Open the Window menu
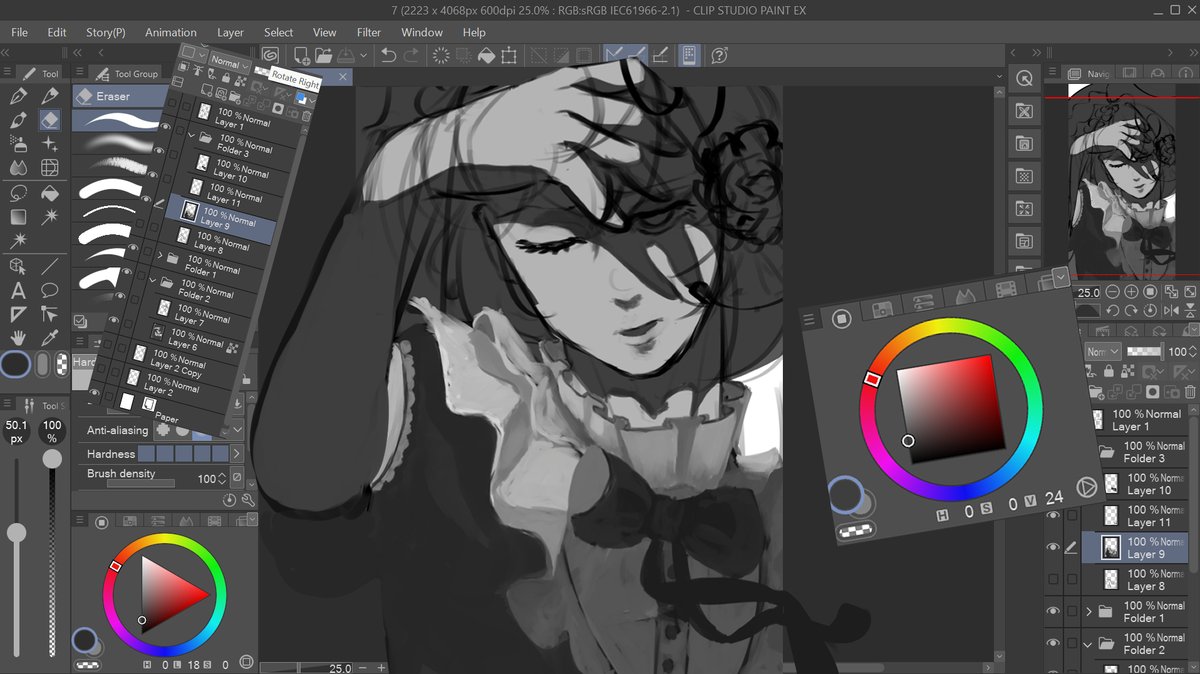The width and height of the screenshot is (1200, 674). (422, 32)
